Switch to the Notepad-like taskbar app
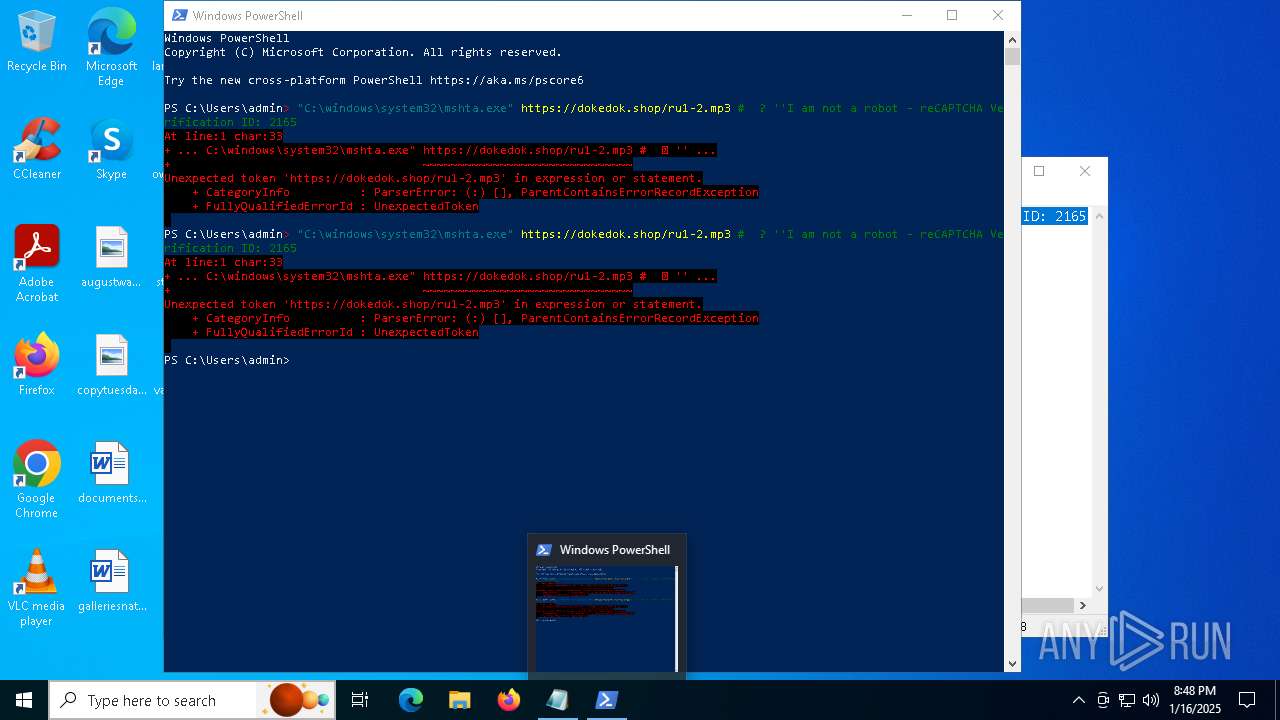Image resolution: width=1280 pixels, height=720 pixels. [x=558, y=700]
